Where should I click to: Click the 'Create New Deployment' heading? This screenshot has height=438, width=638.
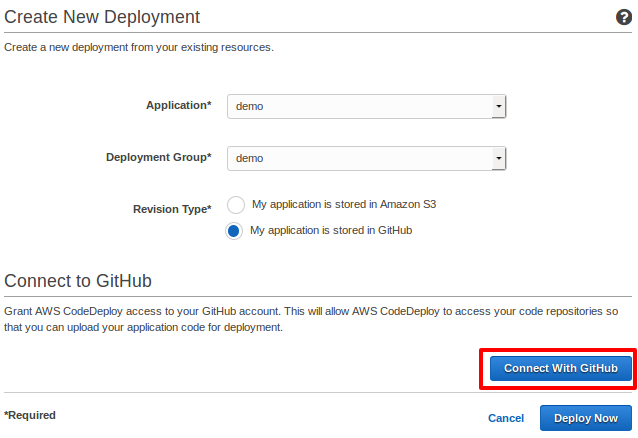click(x=102, y=17)
